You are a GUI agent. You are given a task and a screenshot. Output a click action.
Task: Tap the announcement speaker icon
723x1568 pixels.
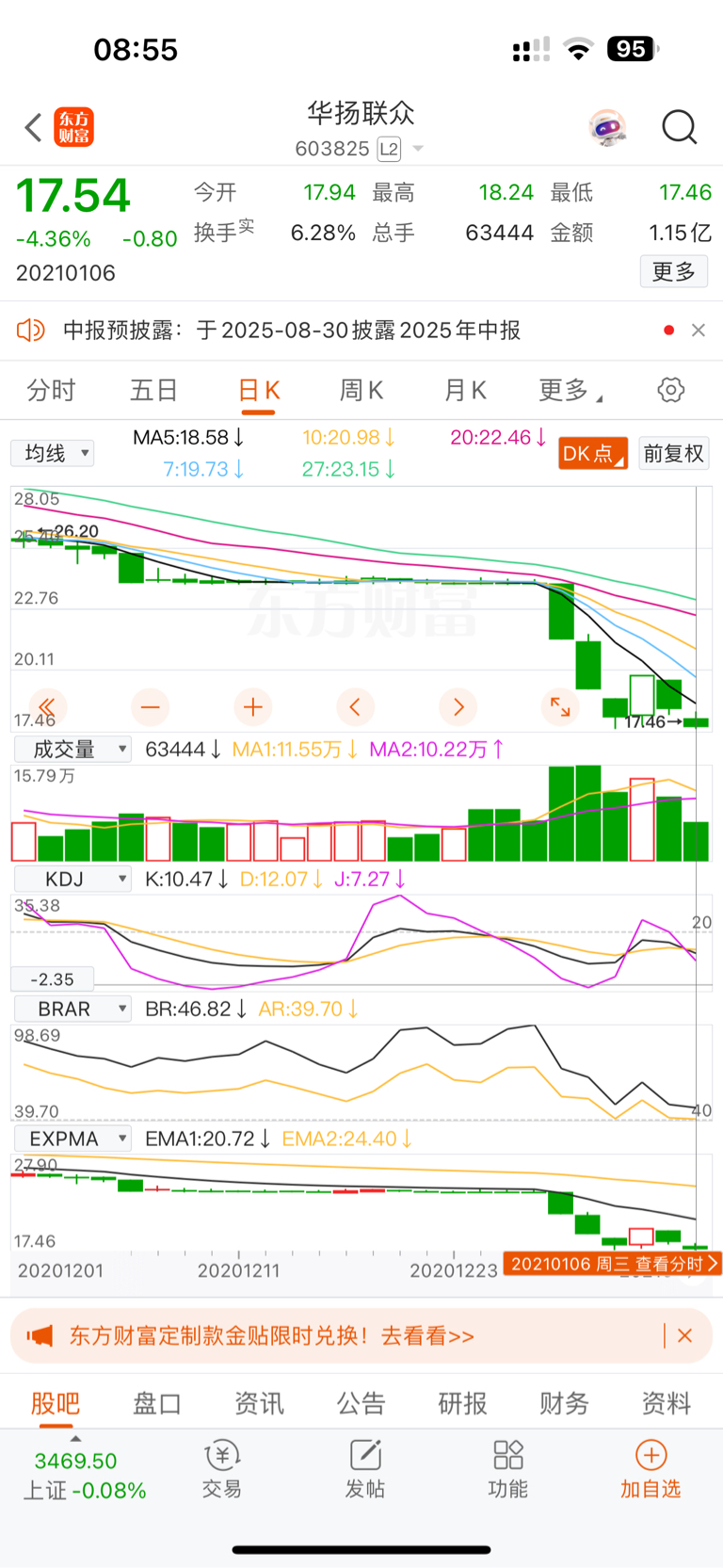(31, 331)
